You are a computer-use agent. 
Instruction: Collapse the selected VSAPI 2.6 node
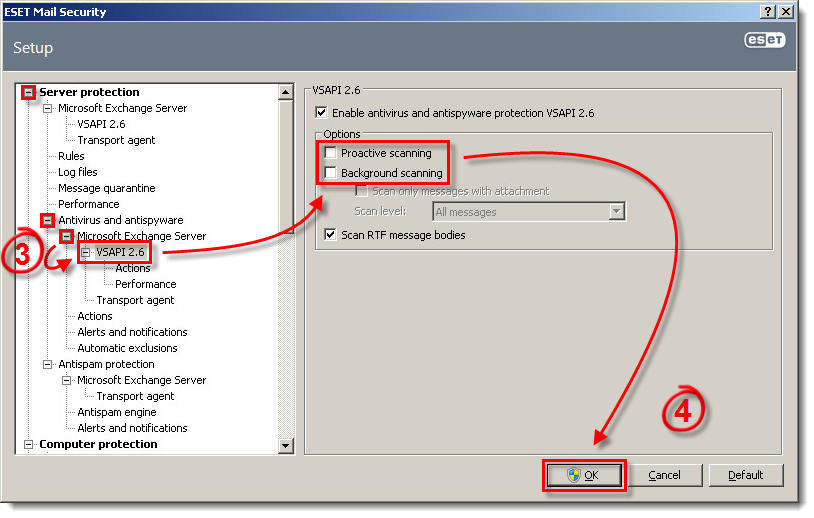(x=86, y=253)
